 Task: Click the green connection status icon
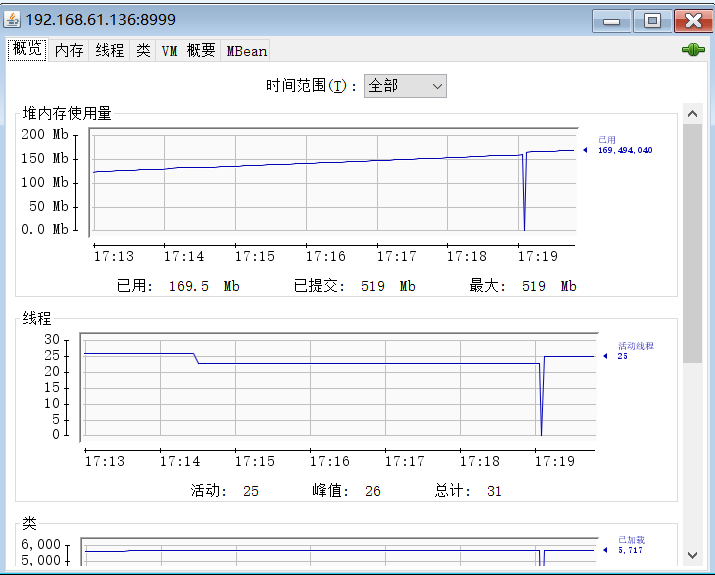(693, 50)
